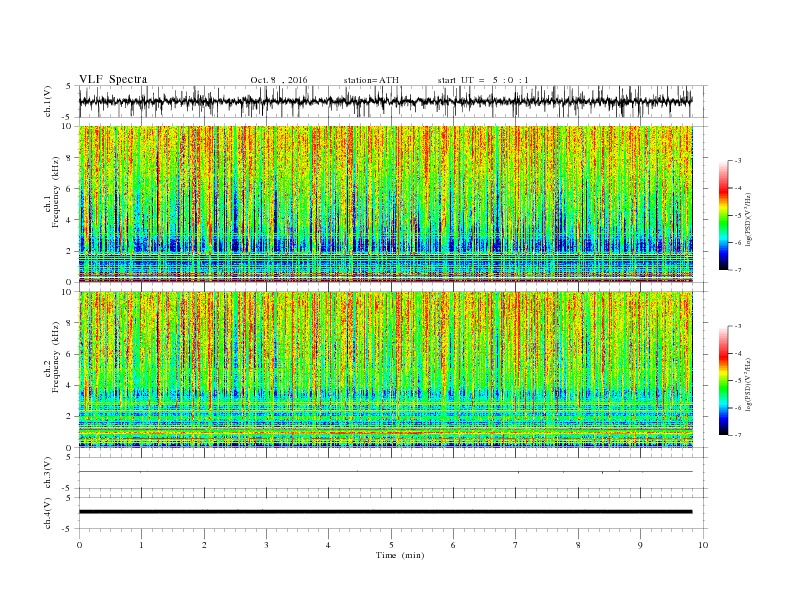Click the ch.2 color scale bar
Image resolution: width=792 pixels, height=612 pixels.
[x=723, y=381]
